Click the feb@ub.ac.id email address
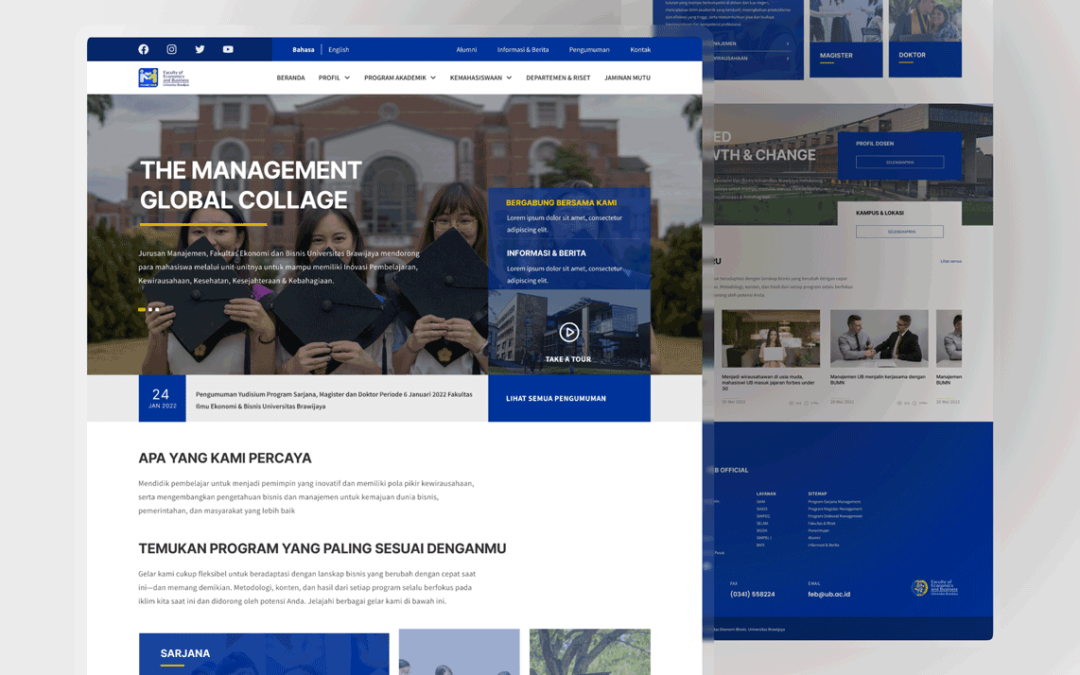The height and width of the screenshot is (675, 1080). point(829,594)
